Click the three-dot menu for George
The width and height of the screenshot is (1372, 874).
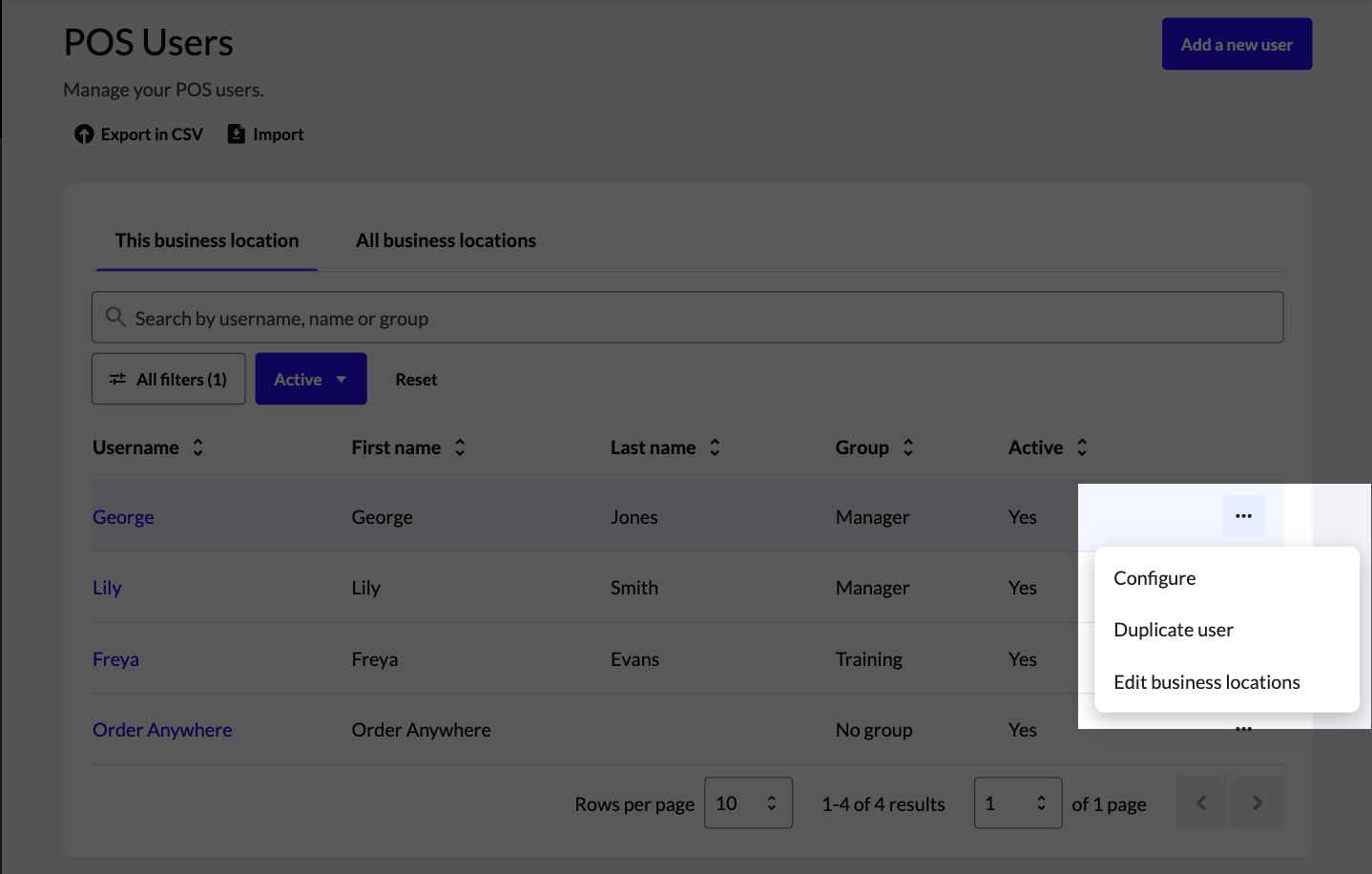(x=1243, y=516)
